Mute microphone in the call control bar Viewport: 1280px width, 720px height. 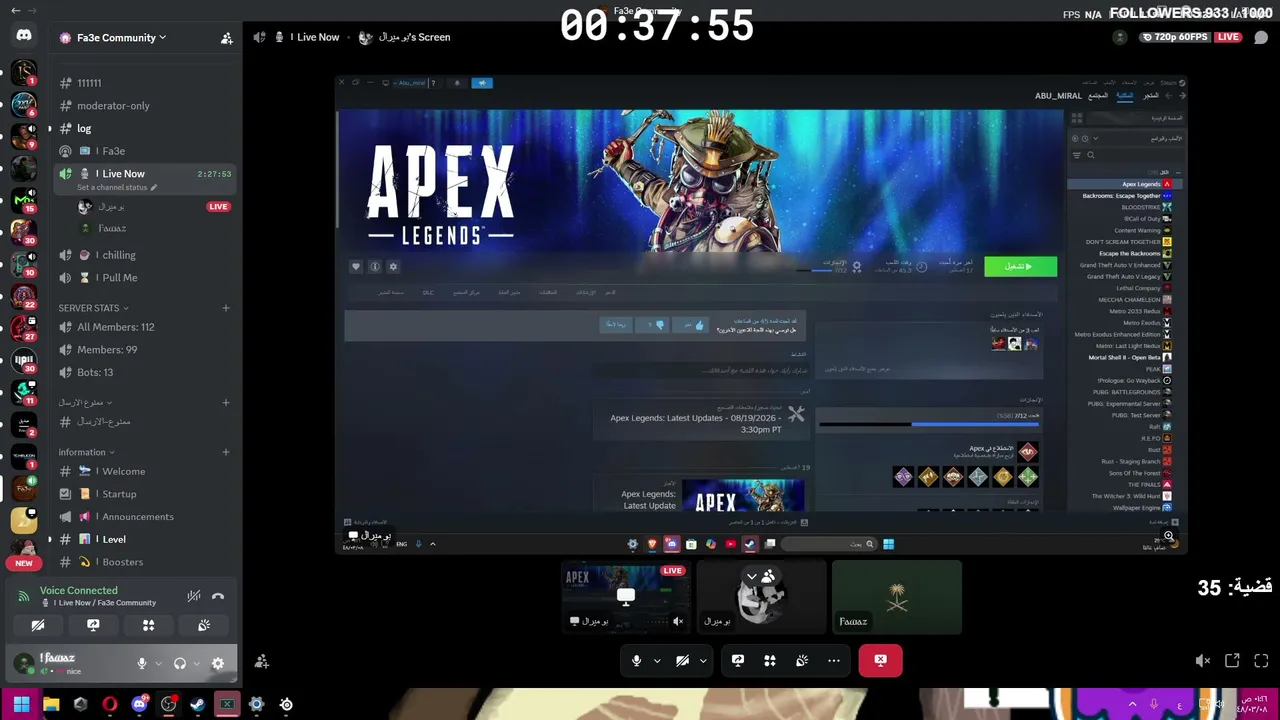[636, 660]
